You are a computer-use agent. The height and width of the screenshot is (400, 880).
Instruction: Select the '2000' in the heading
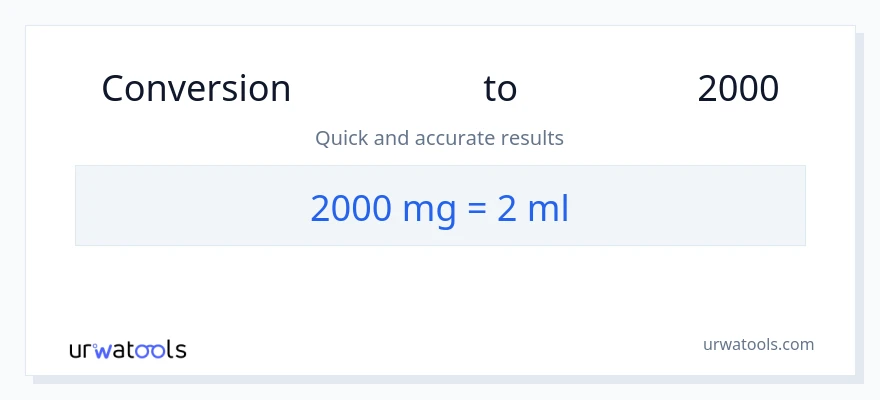coord(738,89)
